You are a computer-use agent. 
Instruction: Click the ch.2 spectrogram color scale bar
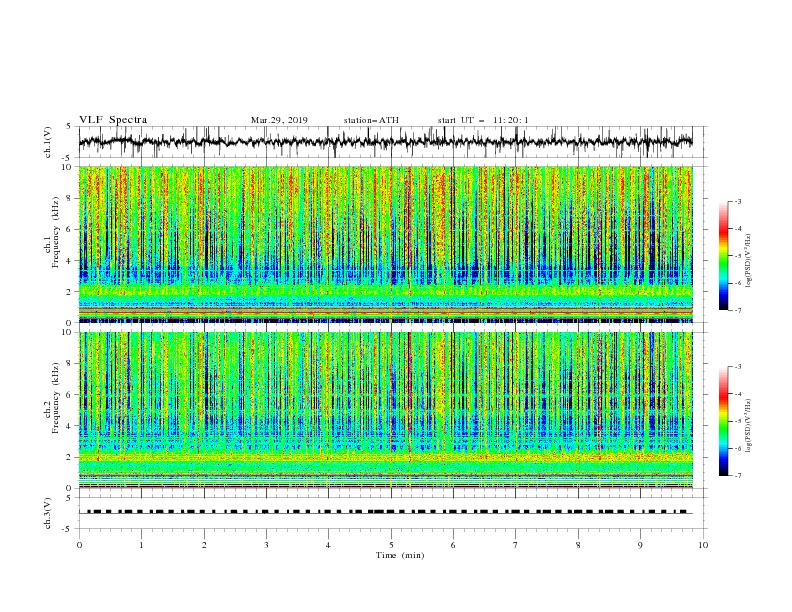pyautogui.click(x=724, y=421)
